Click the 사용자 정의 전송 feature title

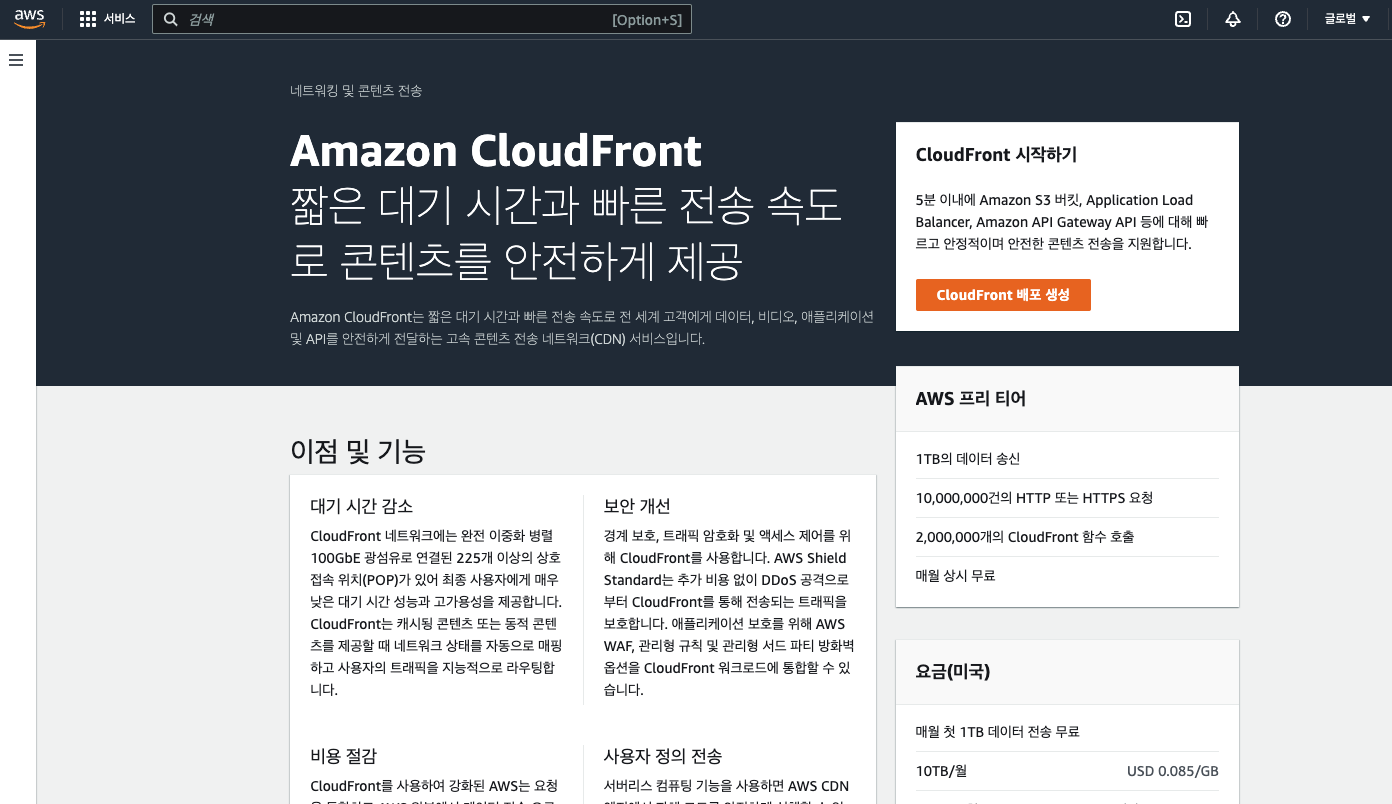tap(663, 756)
